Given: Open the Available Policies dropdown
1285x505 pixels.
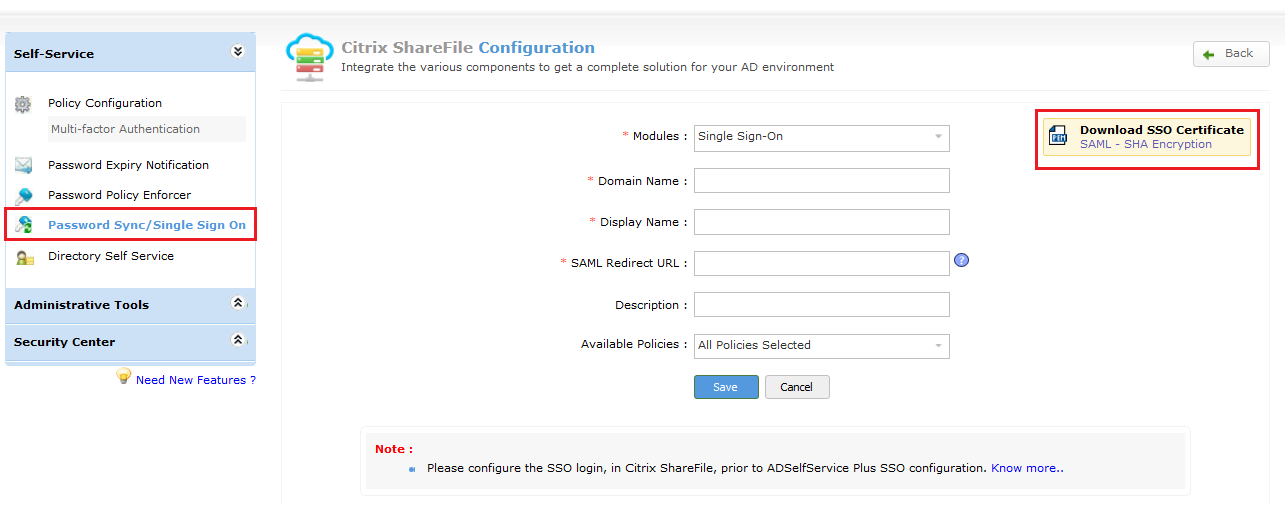Looking at the screenshot, I should pos(821,346).
